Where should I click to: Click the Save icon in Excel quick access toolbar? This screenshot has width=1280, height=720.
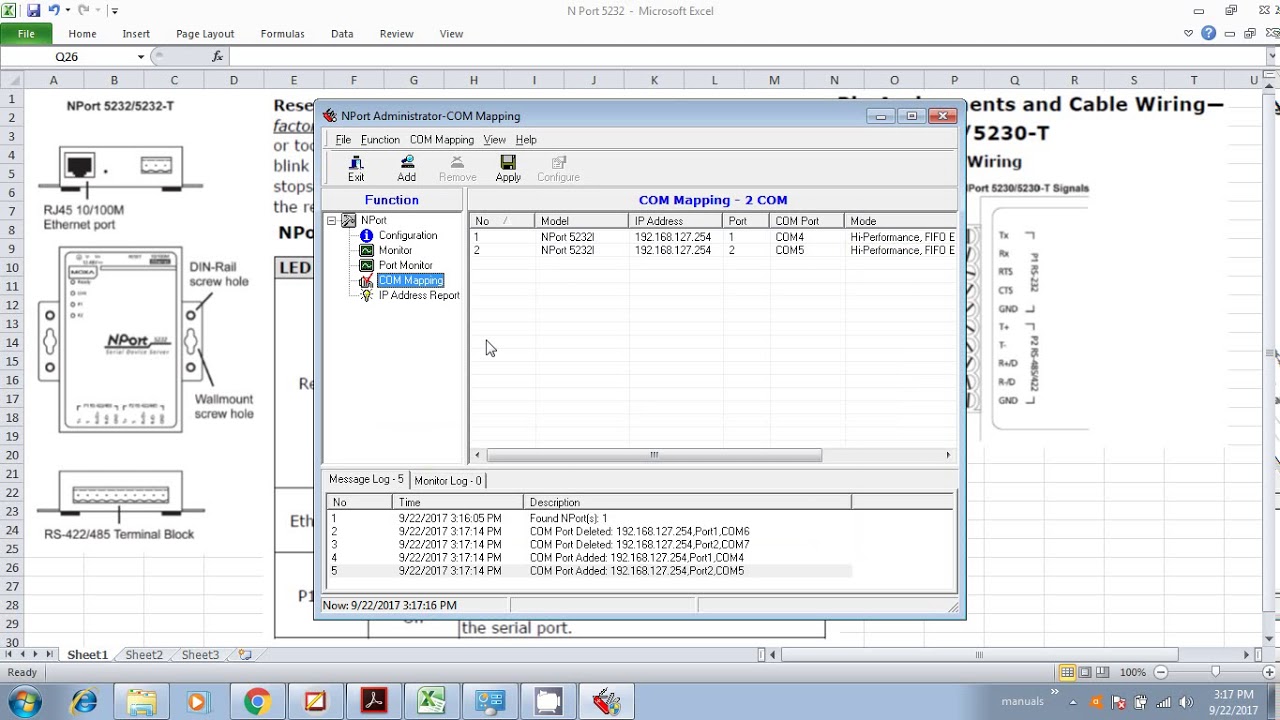[34, 10]
